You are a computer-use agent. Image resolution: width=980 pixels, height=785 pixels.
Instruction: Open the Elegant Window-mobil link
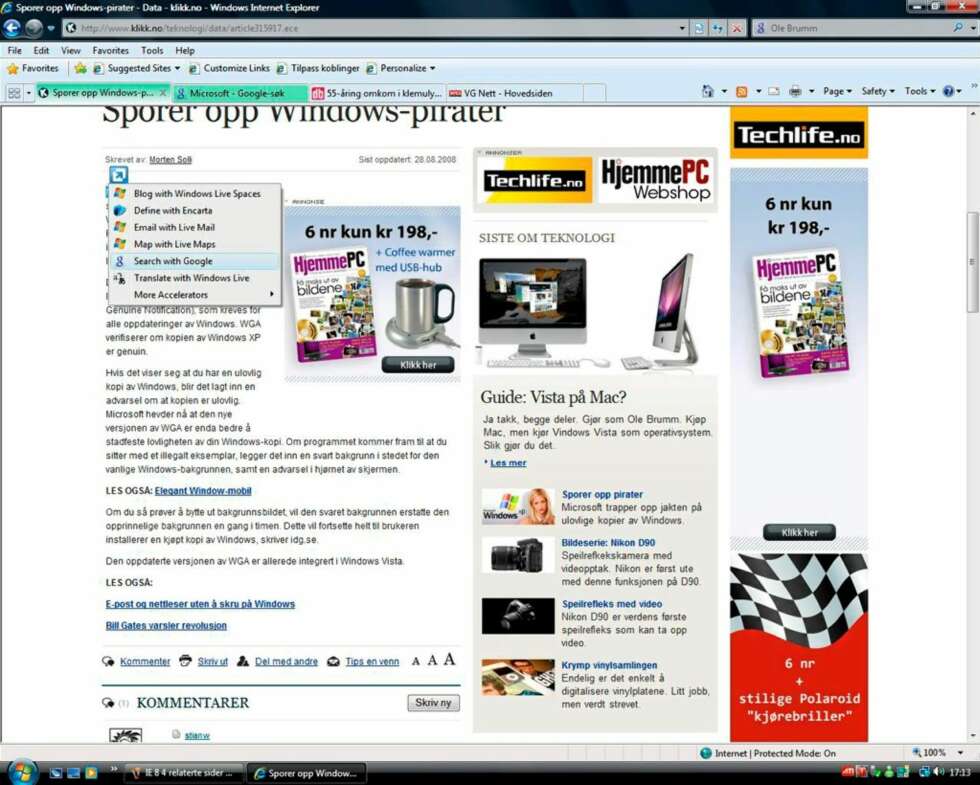[203, 491]
